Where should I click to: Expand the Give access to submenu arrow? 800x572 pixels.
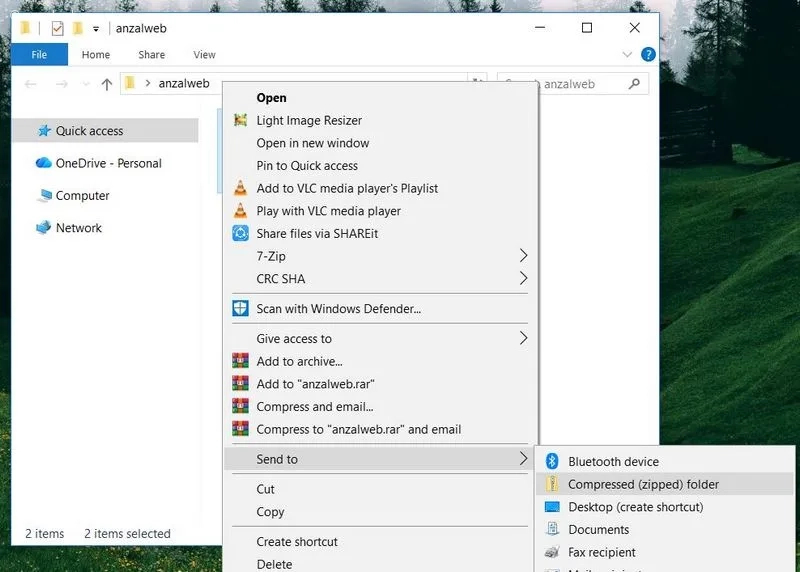pyautogui.click(x=523, y=338)
